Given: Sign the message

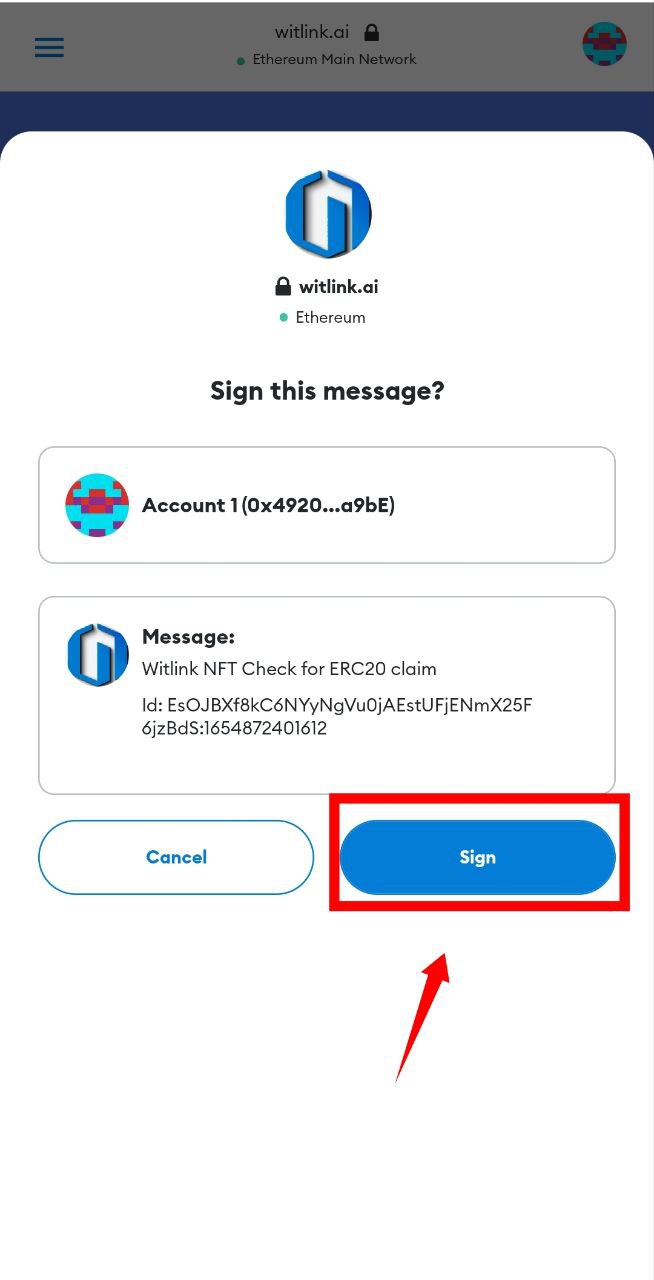Looking at the screenshot, I should tap(477, 857).
